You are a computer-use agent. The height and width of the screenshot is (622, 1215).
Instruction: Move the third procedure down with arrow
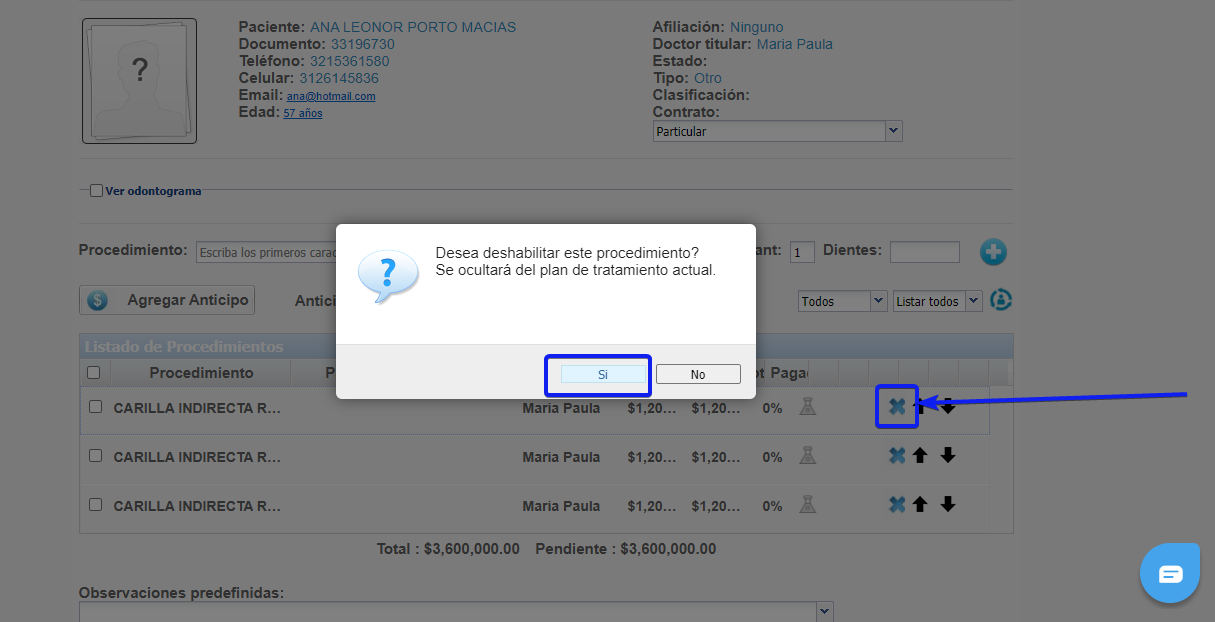coord(948,504)
